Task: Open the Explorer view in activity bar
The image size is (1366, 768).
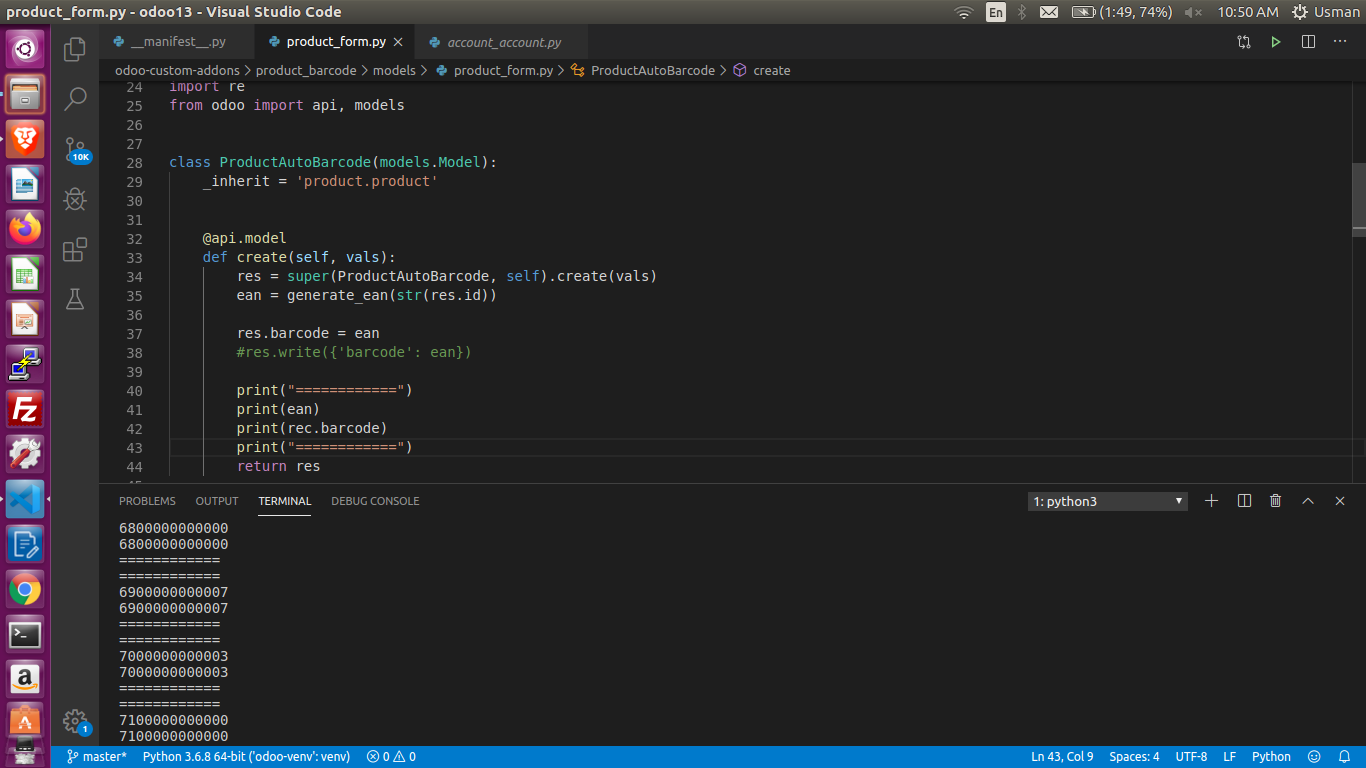Action: (x=75, y=49)
